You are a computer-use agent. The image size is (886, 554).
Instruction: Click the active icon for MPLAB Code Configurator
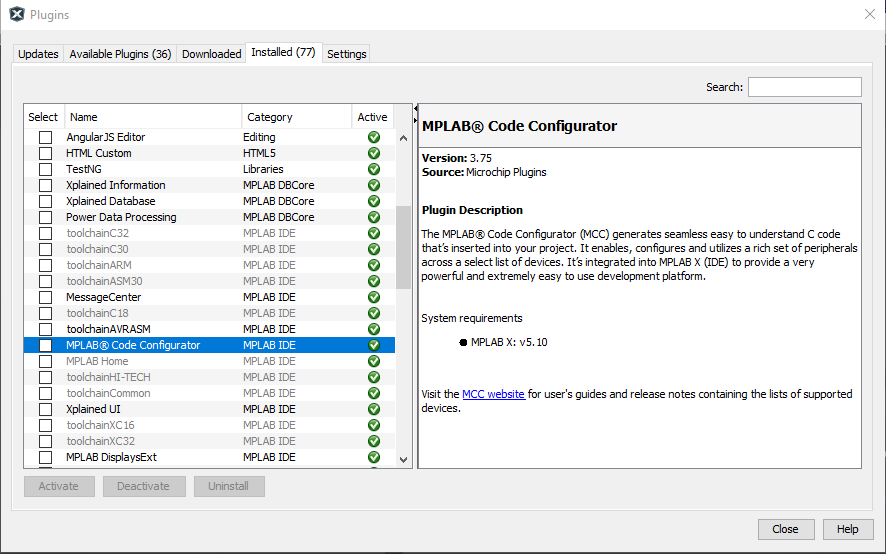pos(374,345)
